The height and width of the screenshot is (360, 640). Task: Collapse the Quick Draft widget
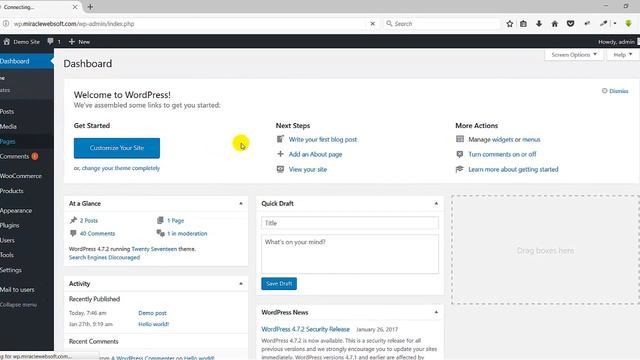[436, 203]
